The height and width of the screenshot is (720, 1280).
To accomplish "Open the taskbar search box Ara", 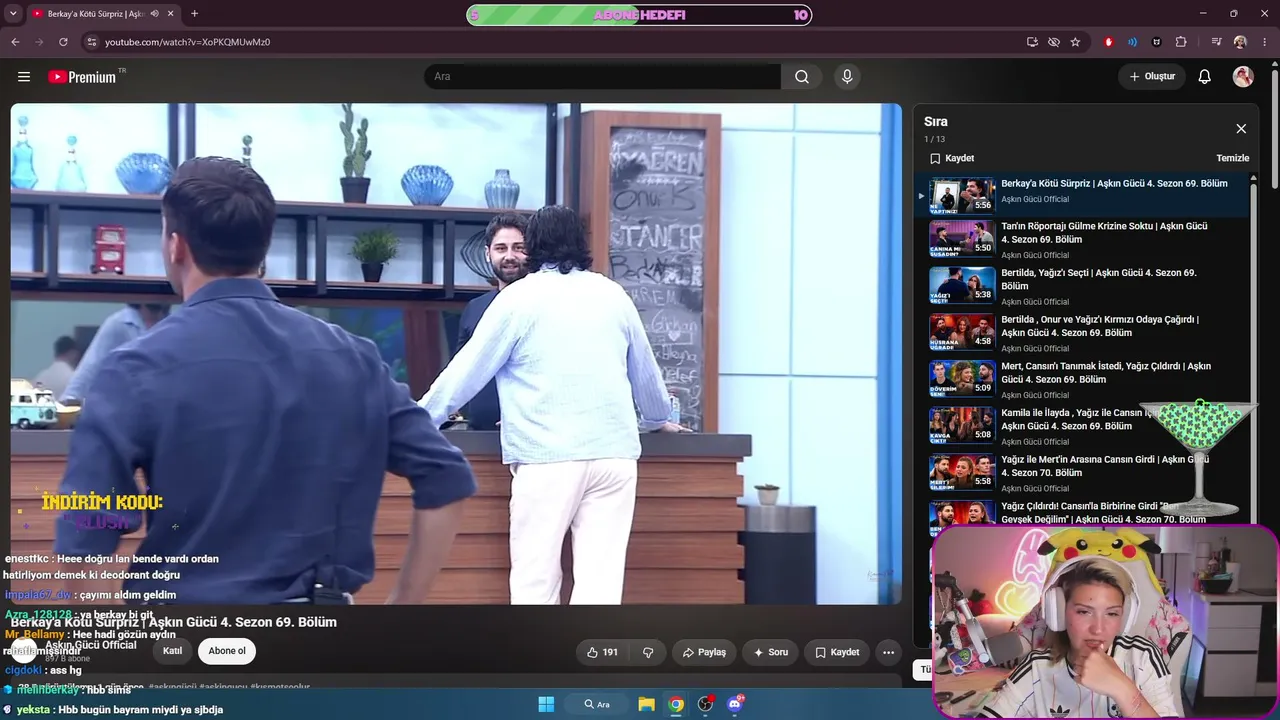I will 597,704.
